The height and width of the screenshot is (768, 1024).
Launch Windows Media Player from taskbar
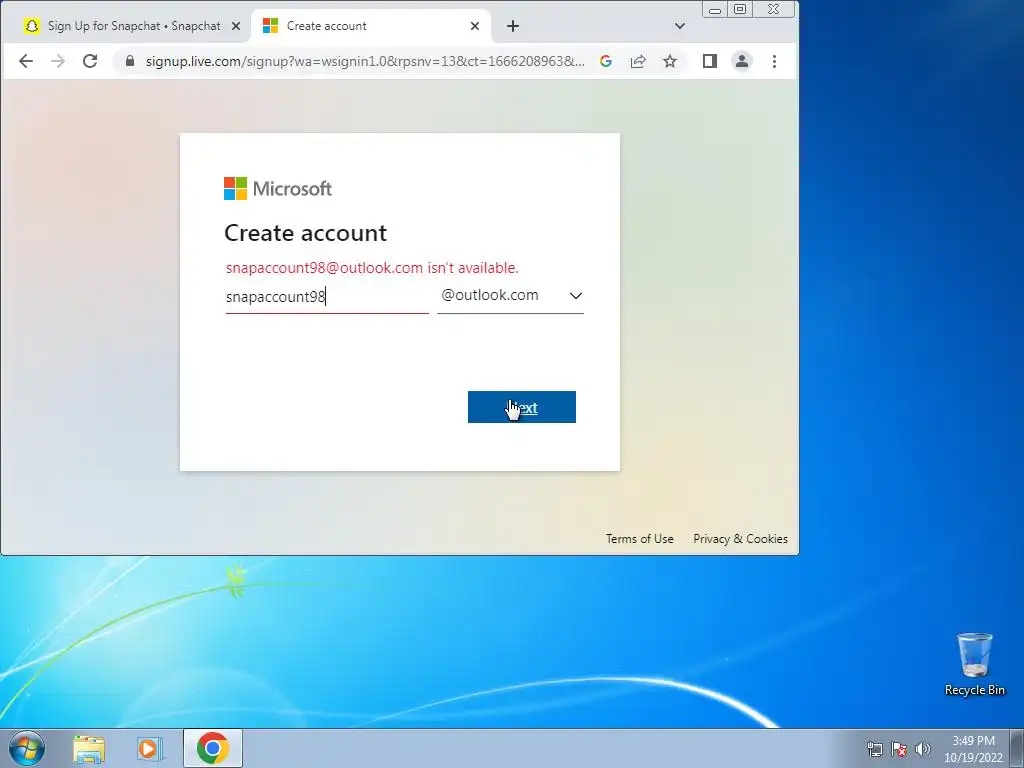tap(150, 749)
